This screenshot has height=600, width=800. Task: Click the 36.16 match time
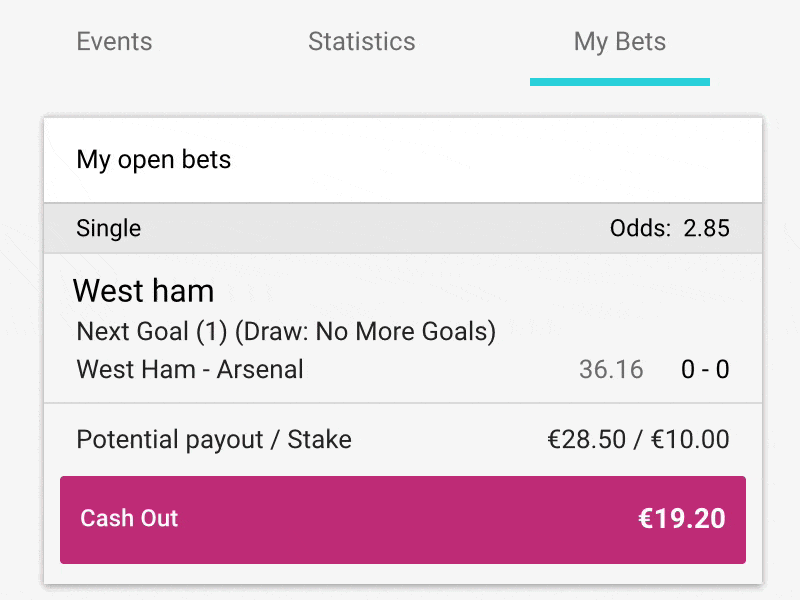[611, 369]
